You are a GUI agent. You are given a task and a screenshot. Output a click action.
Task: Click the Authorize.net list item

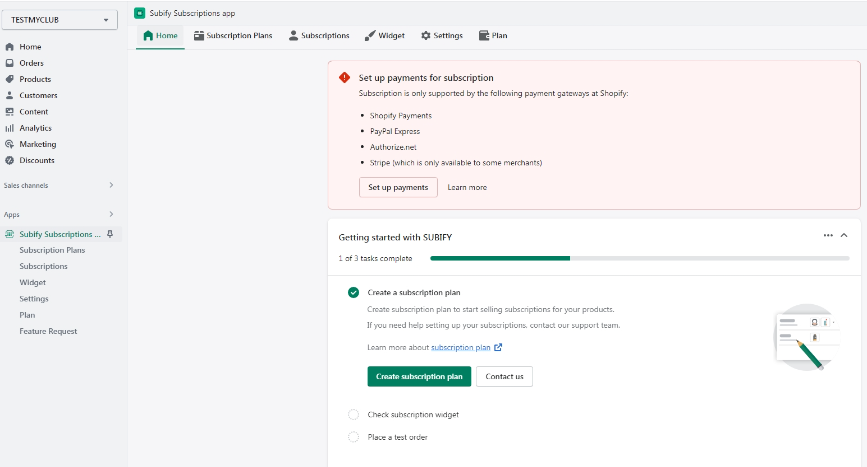click(393, 147)
